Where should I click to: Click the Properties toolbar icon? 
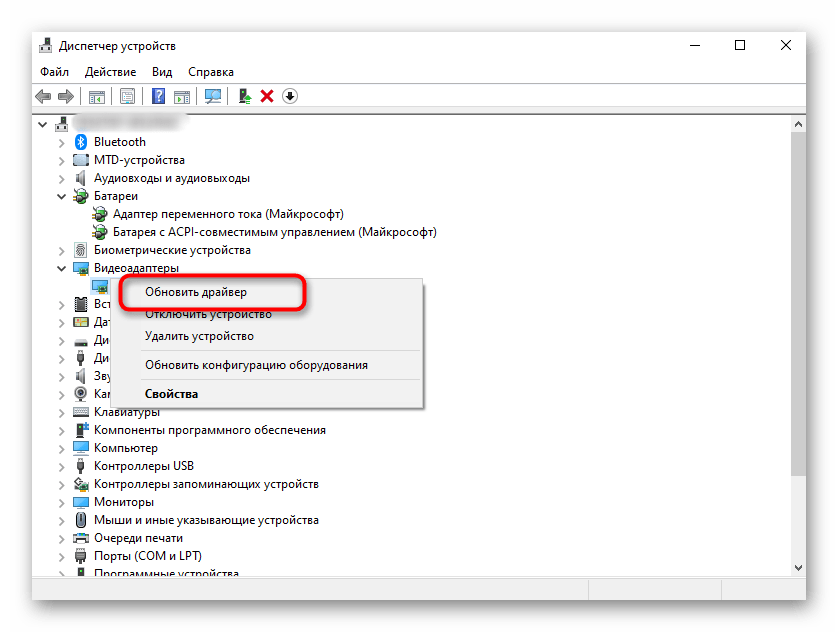pos(127,96)
